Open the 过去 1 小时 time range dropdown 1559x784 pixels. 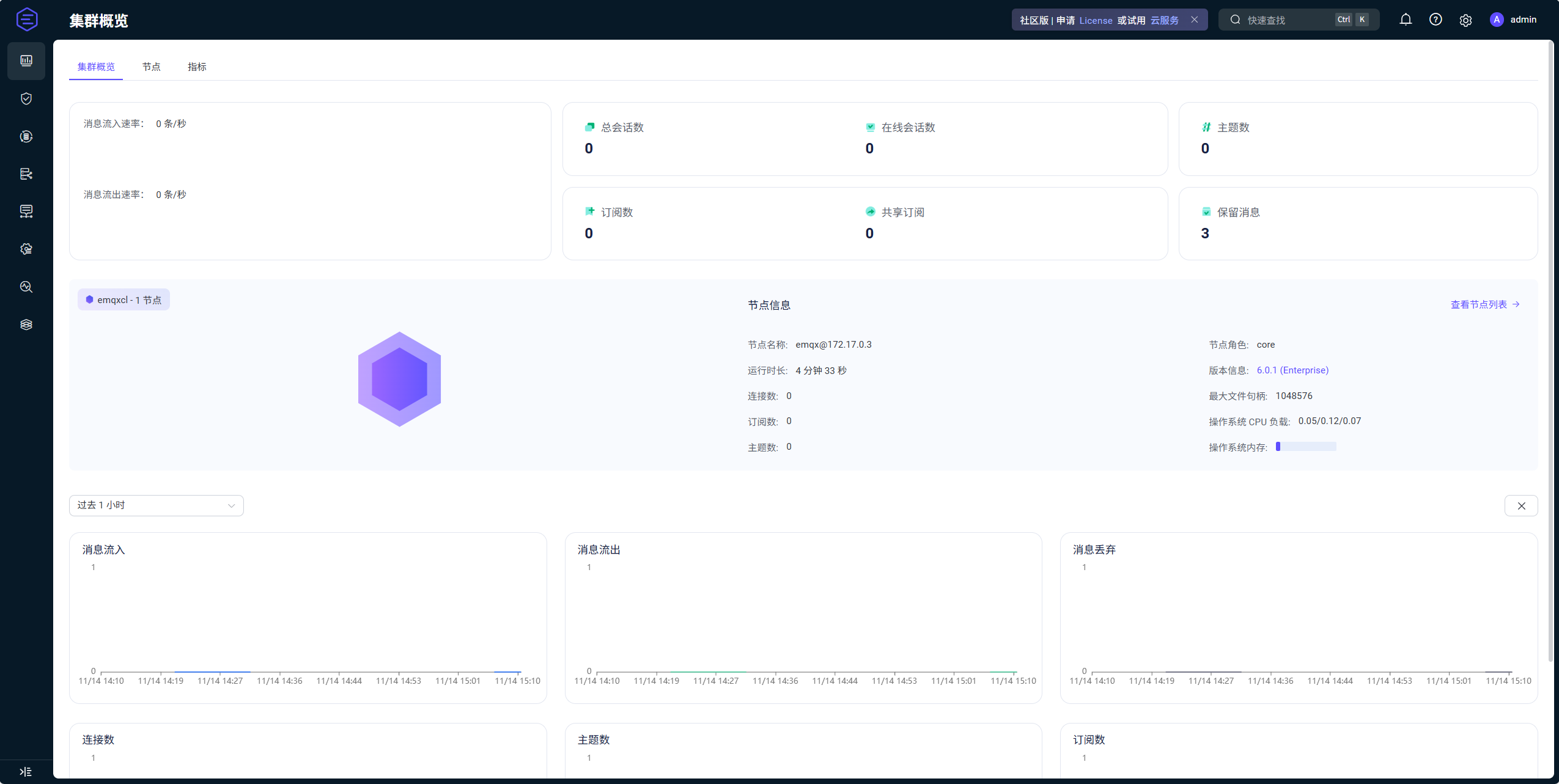[x=156, y=505]
